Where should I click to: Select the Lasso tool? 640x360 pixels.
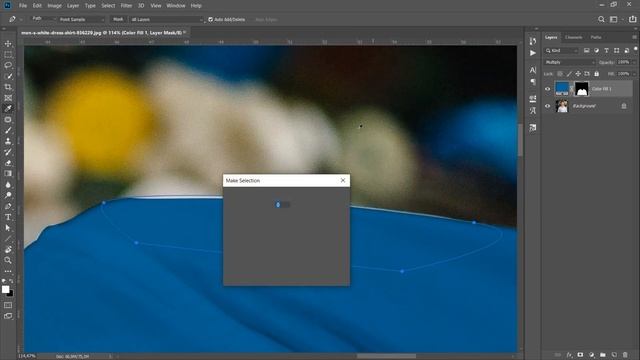click(8, 65)
